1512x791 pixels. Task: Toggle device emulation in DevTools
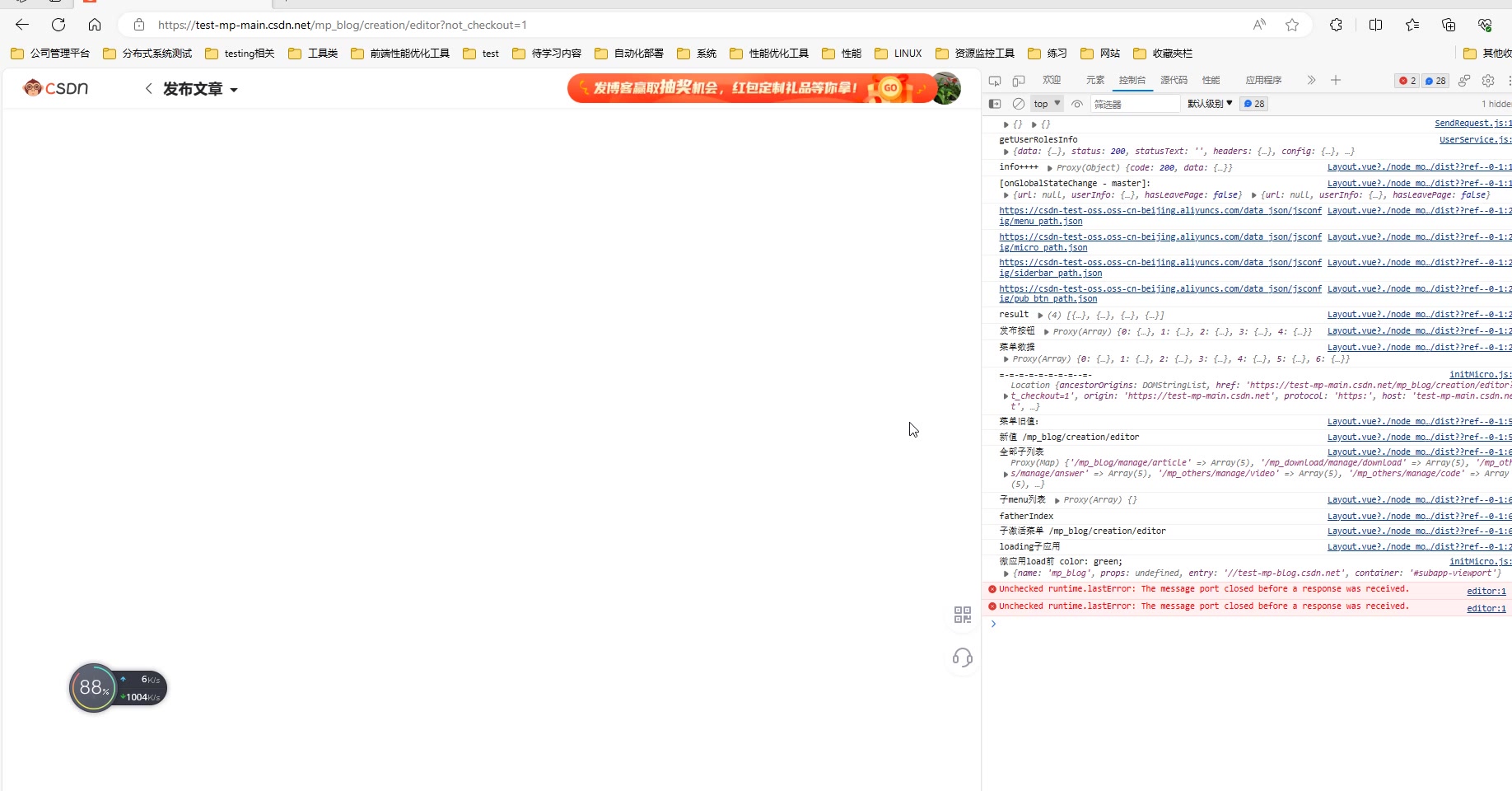pos(1019,81)
